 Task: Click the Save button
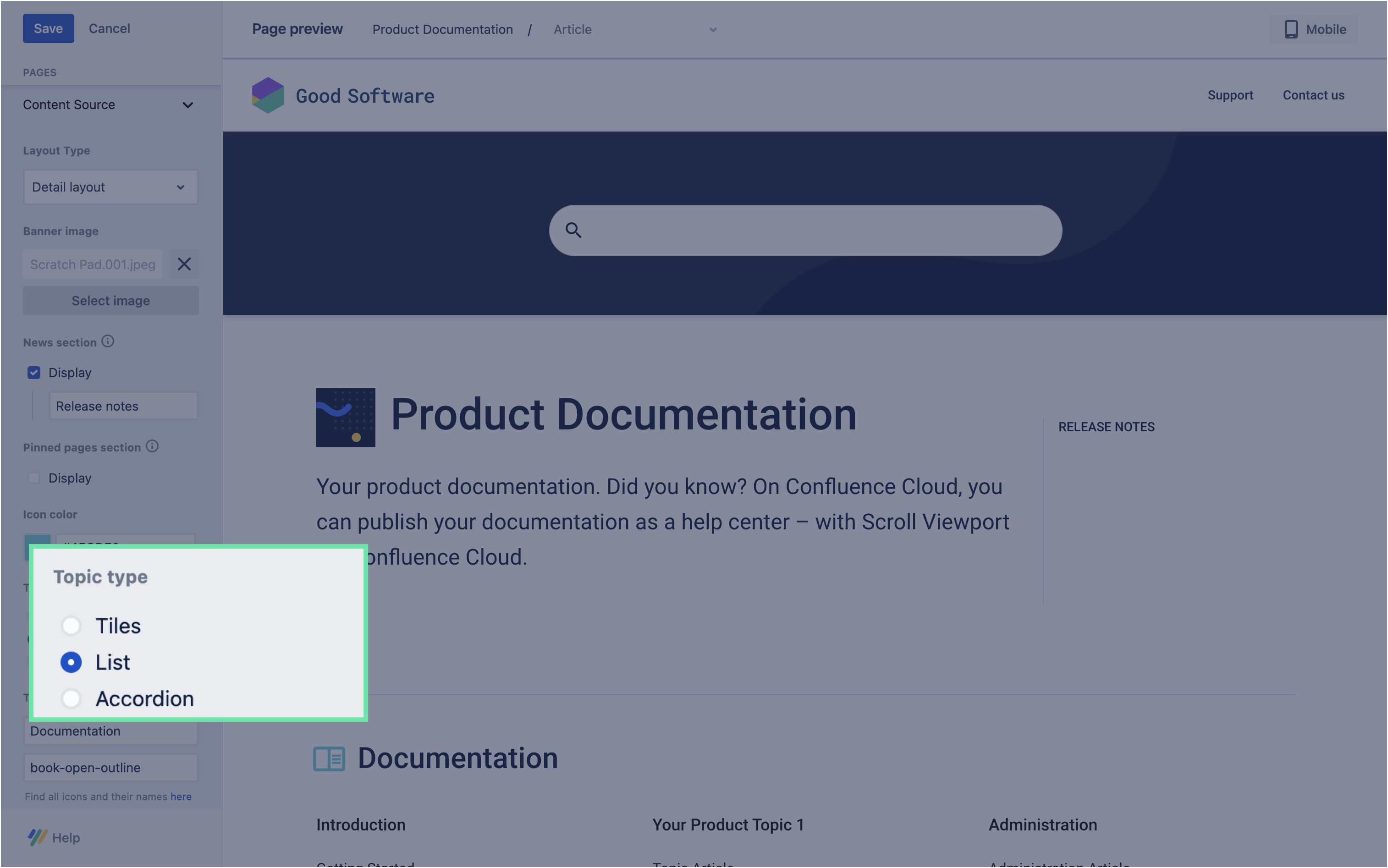pyautogui.click(x=48, y=28)
